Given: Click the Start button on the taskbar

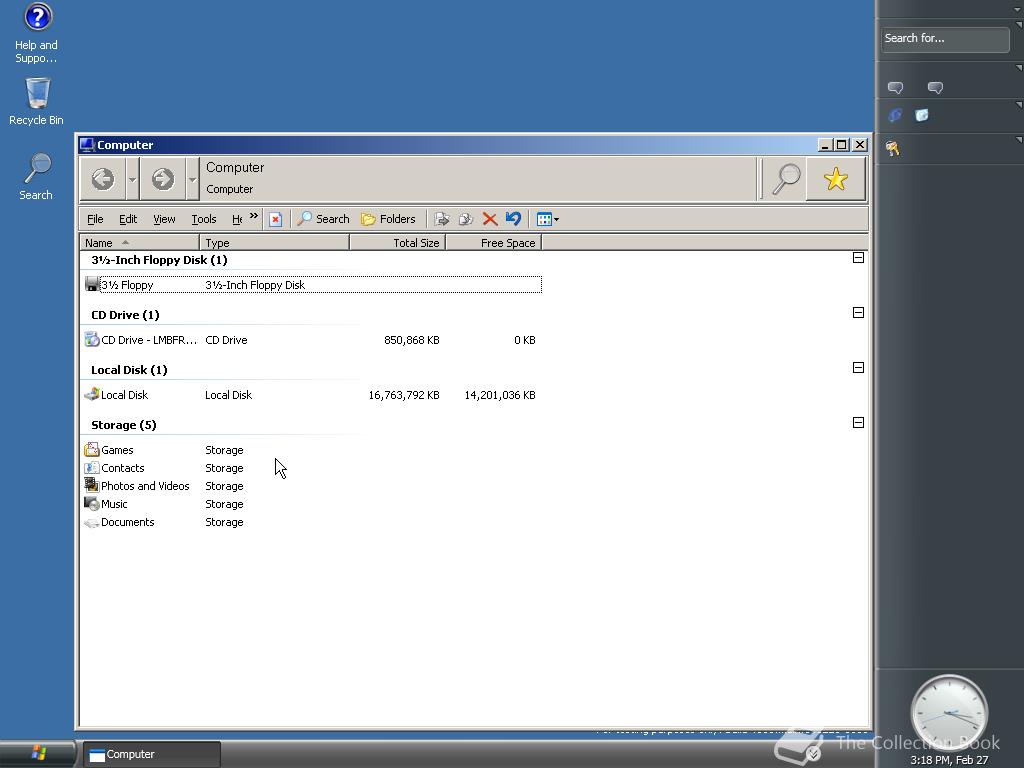Looking at the screenshot, I should (x=38, y=754).
